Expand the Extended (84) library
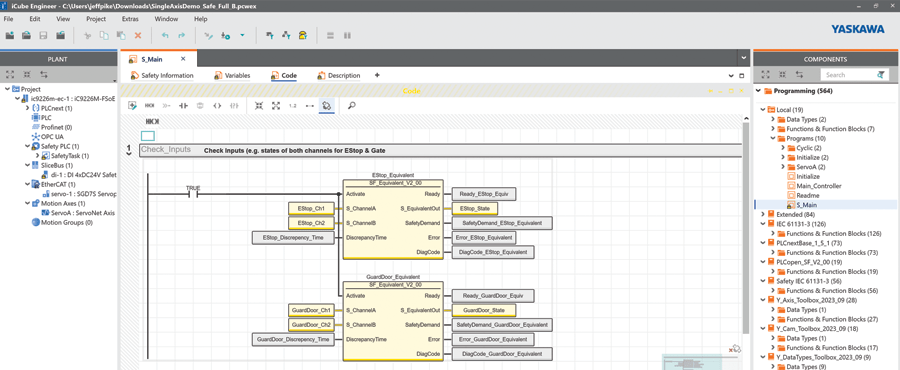900x370 pixels. pyautogui.click(x=762, y=214)
